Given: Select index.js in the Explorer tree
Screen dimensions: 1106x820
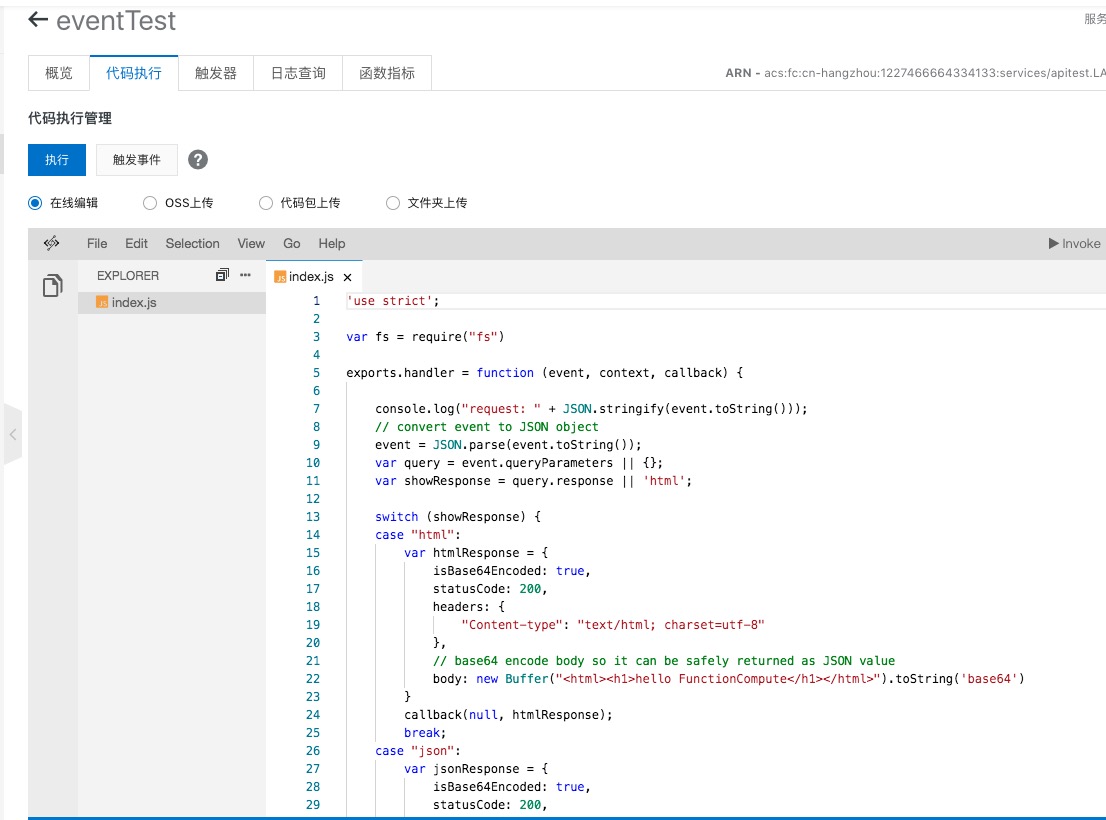Looking at the screenshot, I should point(171,302).
